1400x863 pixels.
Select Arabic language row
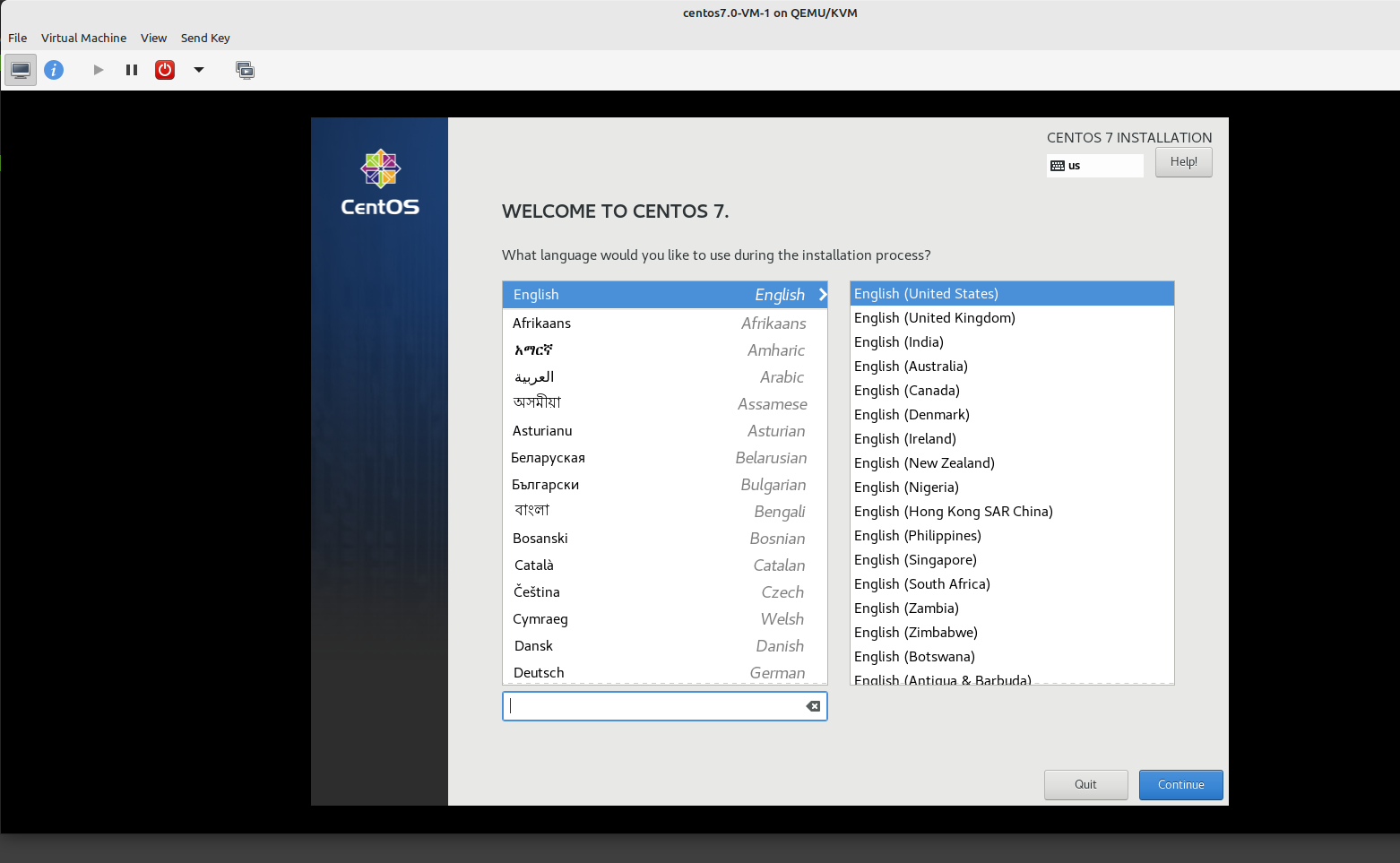(665, 376)
